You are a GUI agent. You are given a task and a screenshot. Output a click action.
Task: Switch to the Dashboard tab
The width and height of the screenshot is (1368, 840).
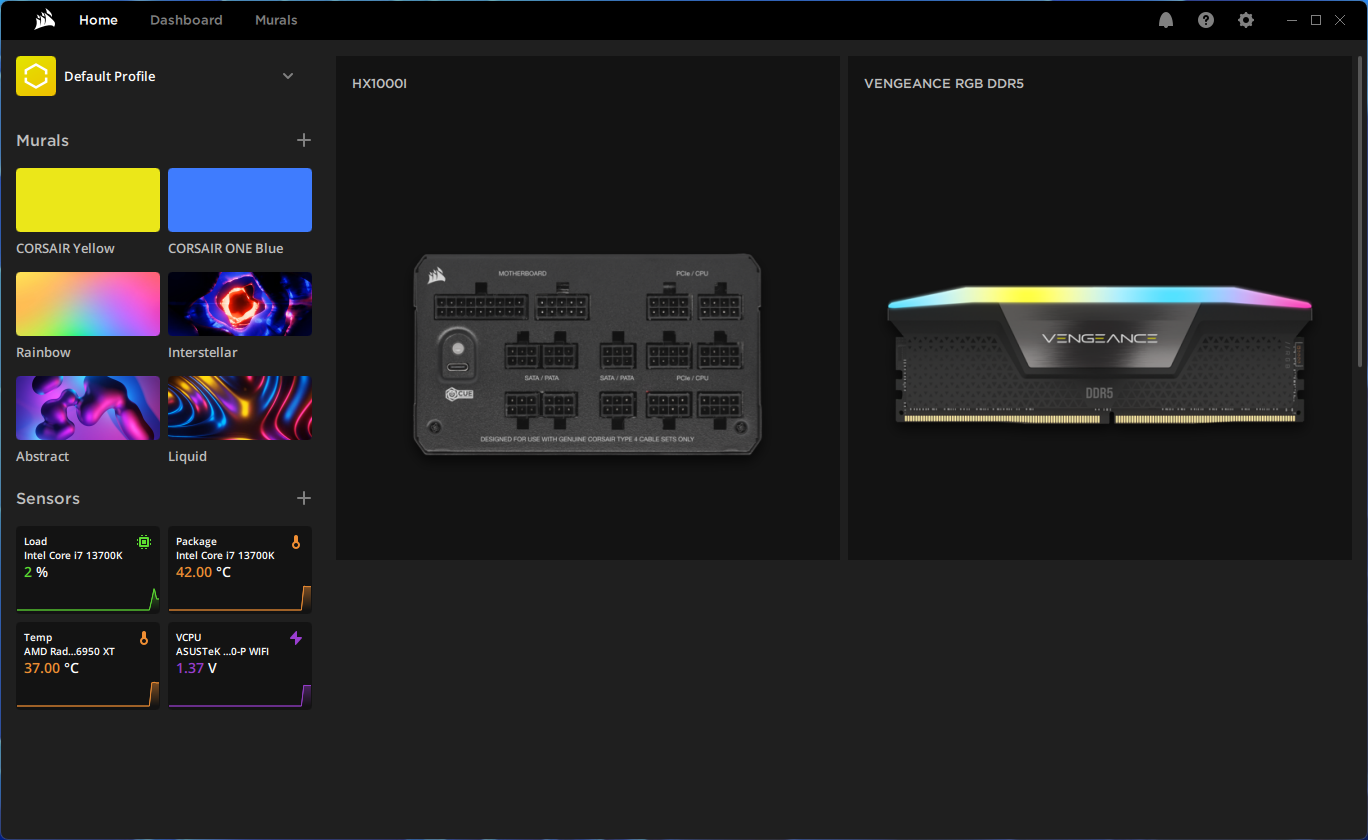186,20
